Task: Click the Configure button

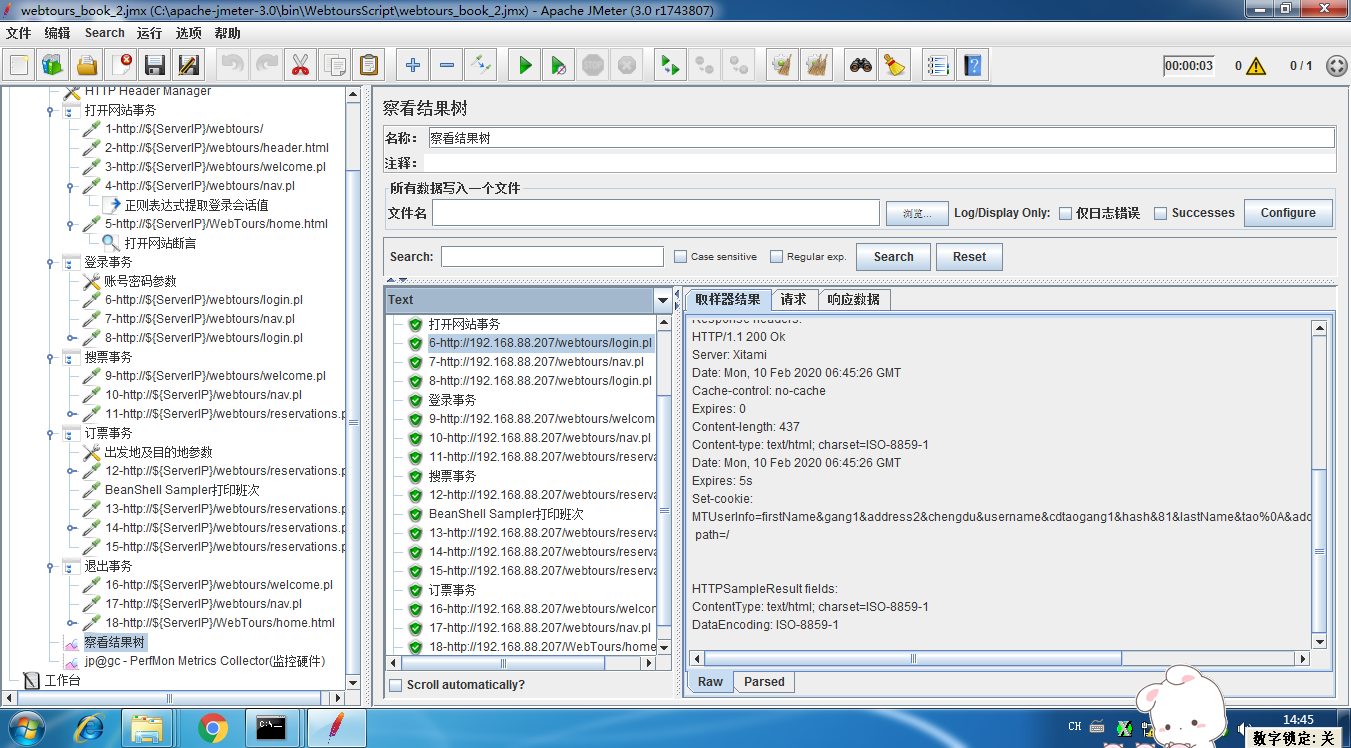Action: (1288, 213)
